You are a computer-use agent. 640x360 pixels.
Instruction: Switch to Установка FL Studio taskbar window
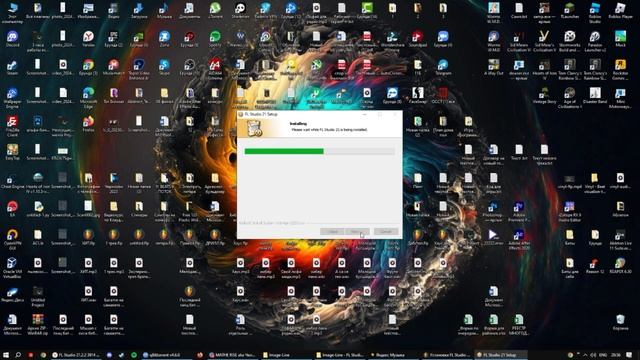(x=447, y=355)
